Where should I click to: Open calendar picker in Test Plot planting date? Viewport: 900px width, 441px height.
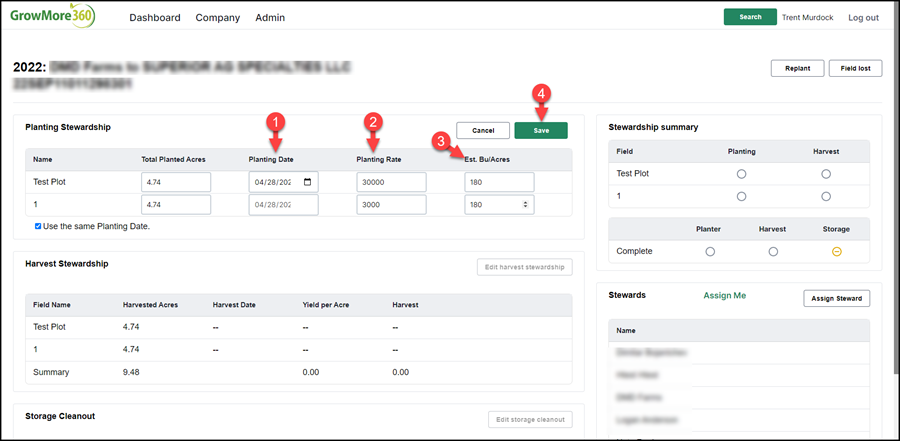tap(308, 182)
